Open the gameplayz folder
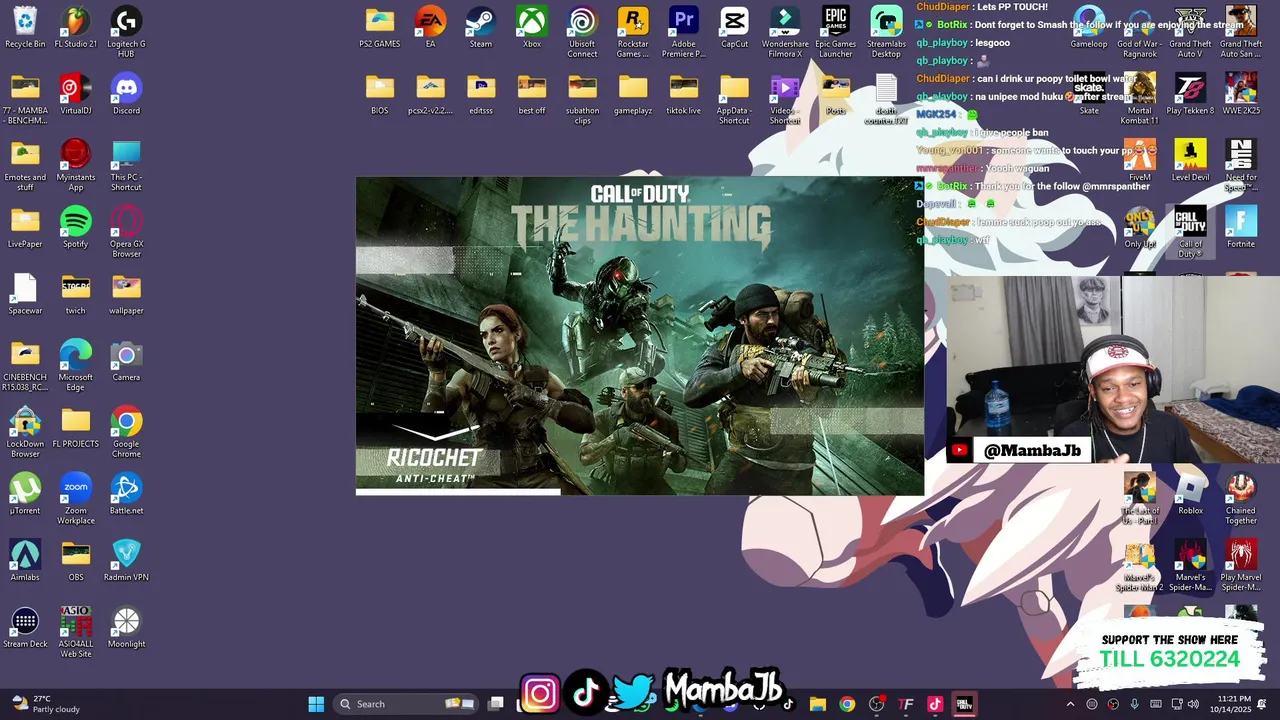The image size is (1280, 720). tap(633, 94)
